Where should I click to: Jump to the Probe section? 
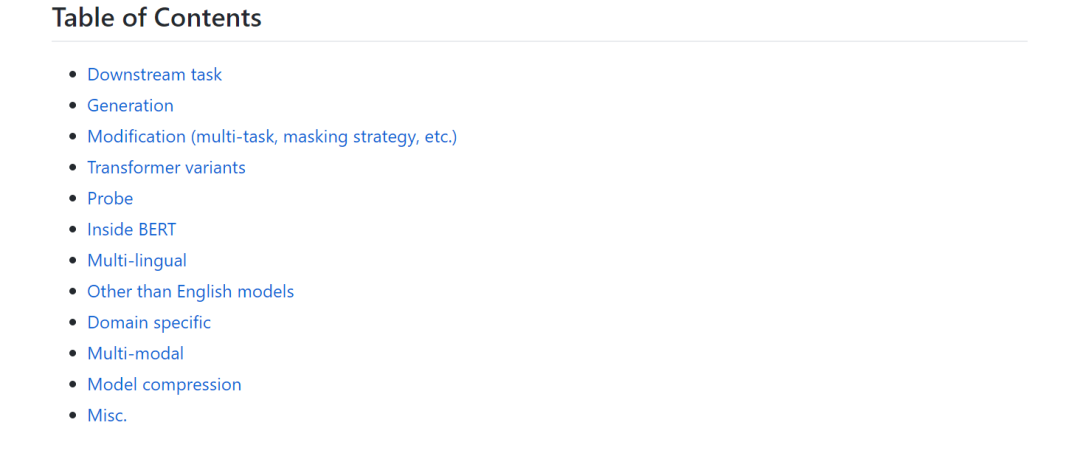110,199
